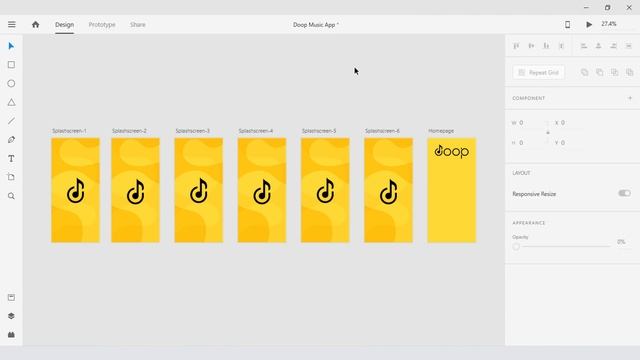
Task: Select the Splashscreen-2 artboard label
Action: [129, 131]
